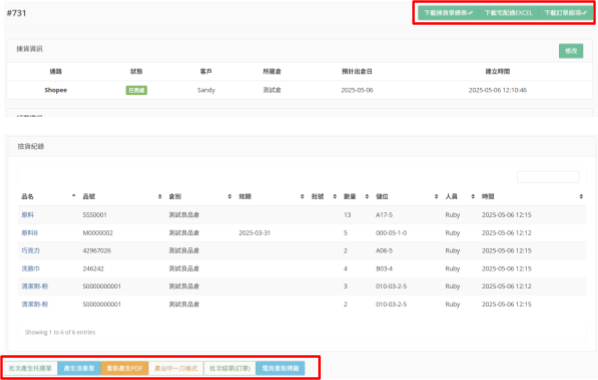Click the 批次產生托運單 button
The image size is (598, 380).
pos(30,368)
